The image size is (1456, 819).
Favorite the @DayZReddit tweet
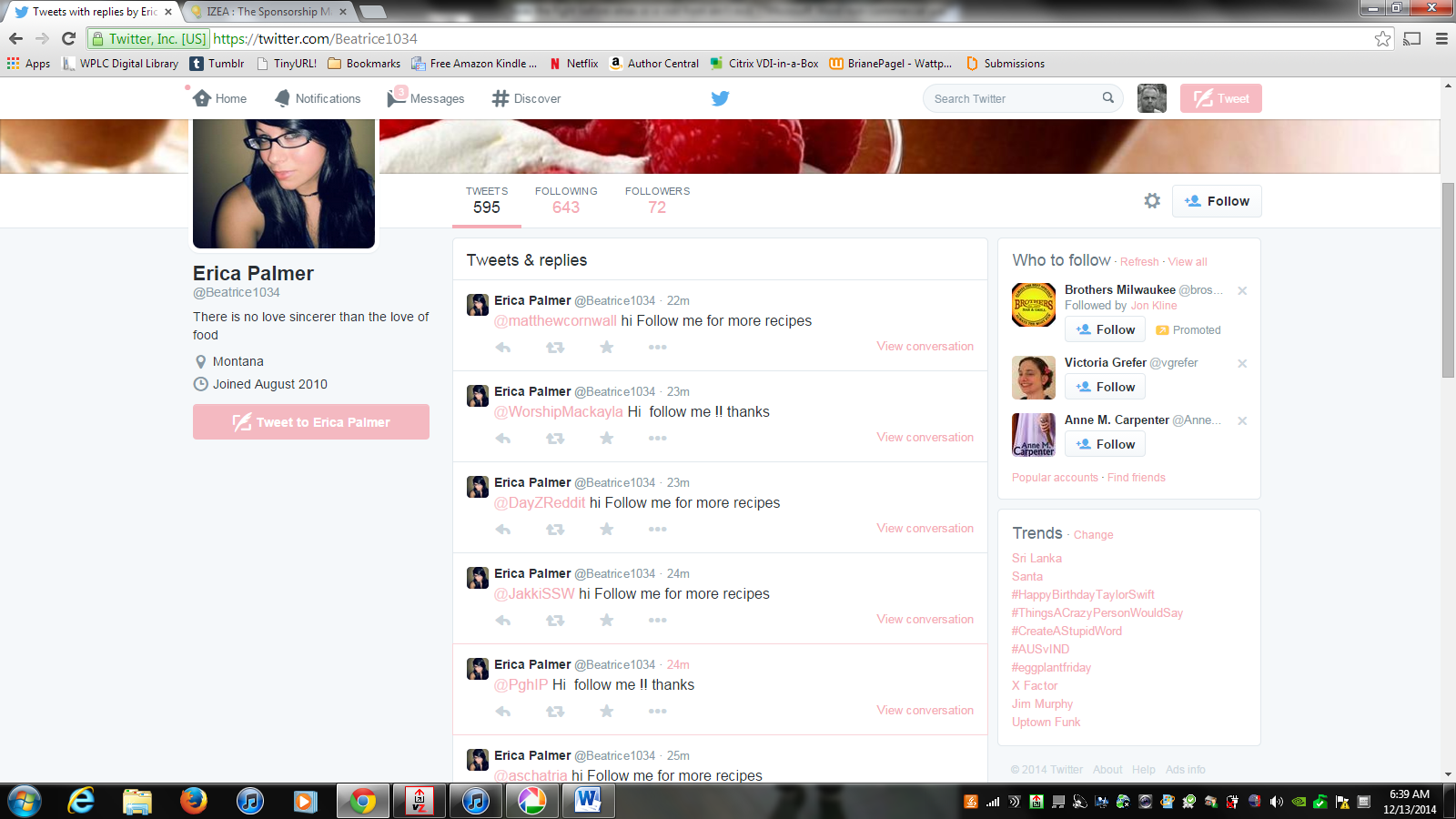click(607, 529)
